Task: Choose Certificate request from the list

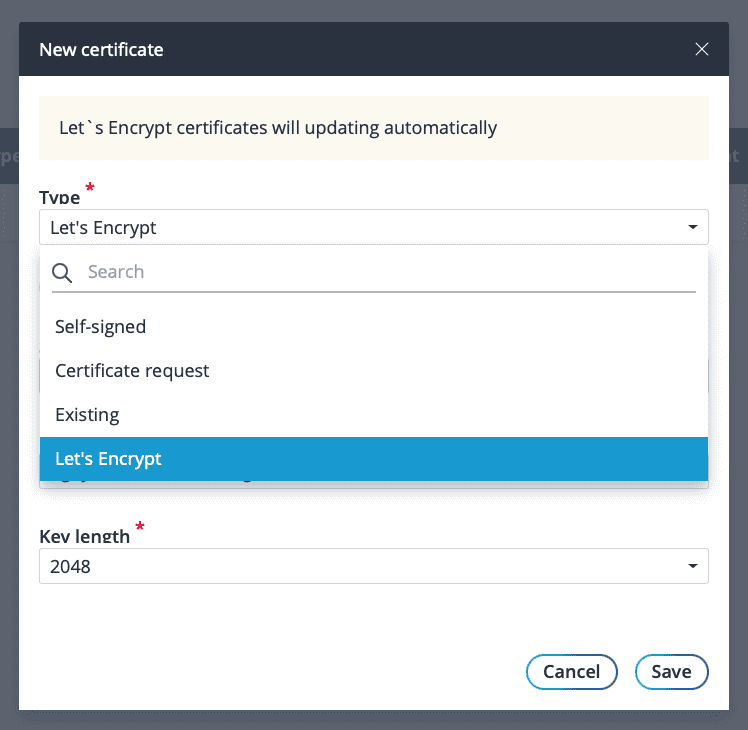Action: (132, 371)
